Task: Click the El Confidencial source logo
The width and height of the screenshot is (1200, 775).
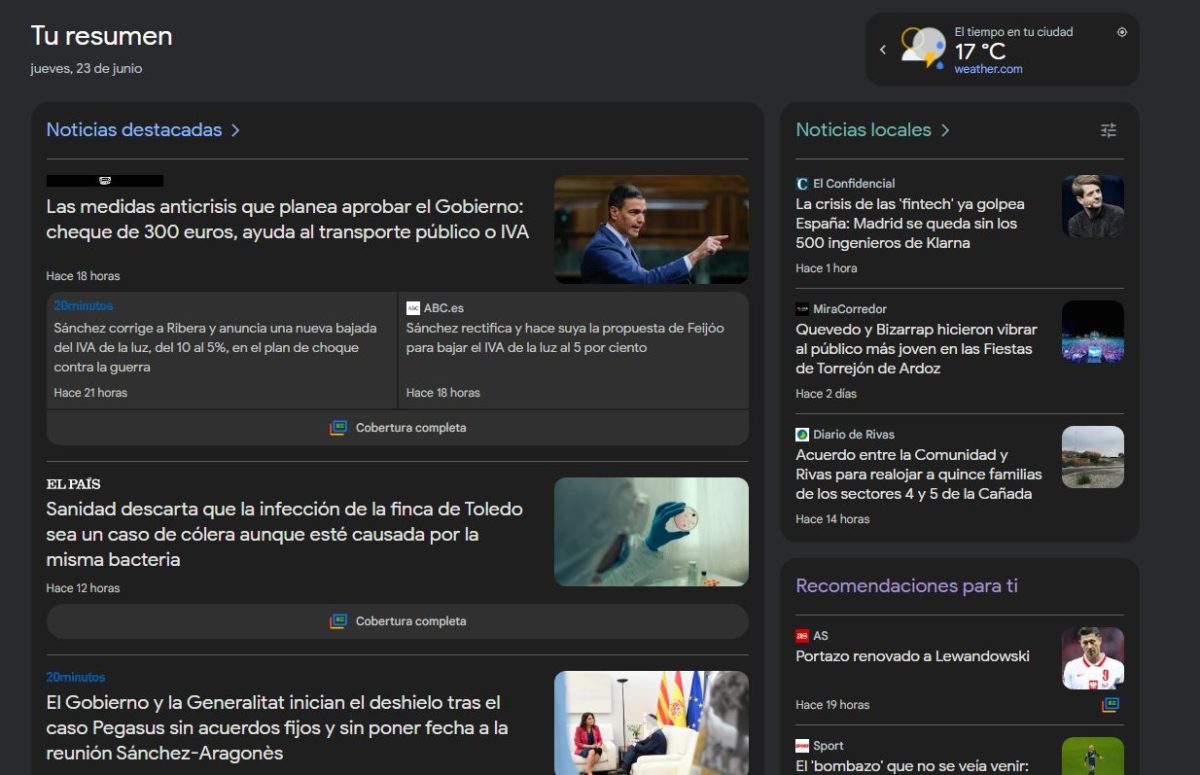Action: (x=802, y=184)
